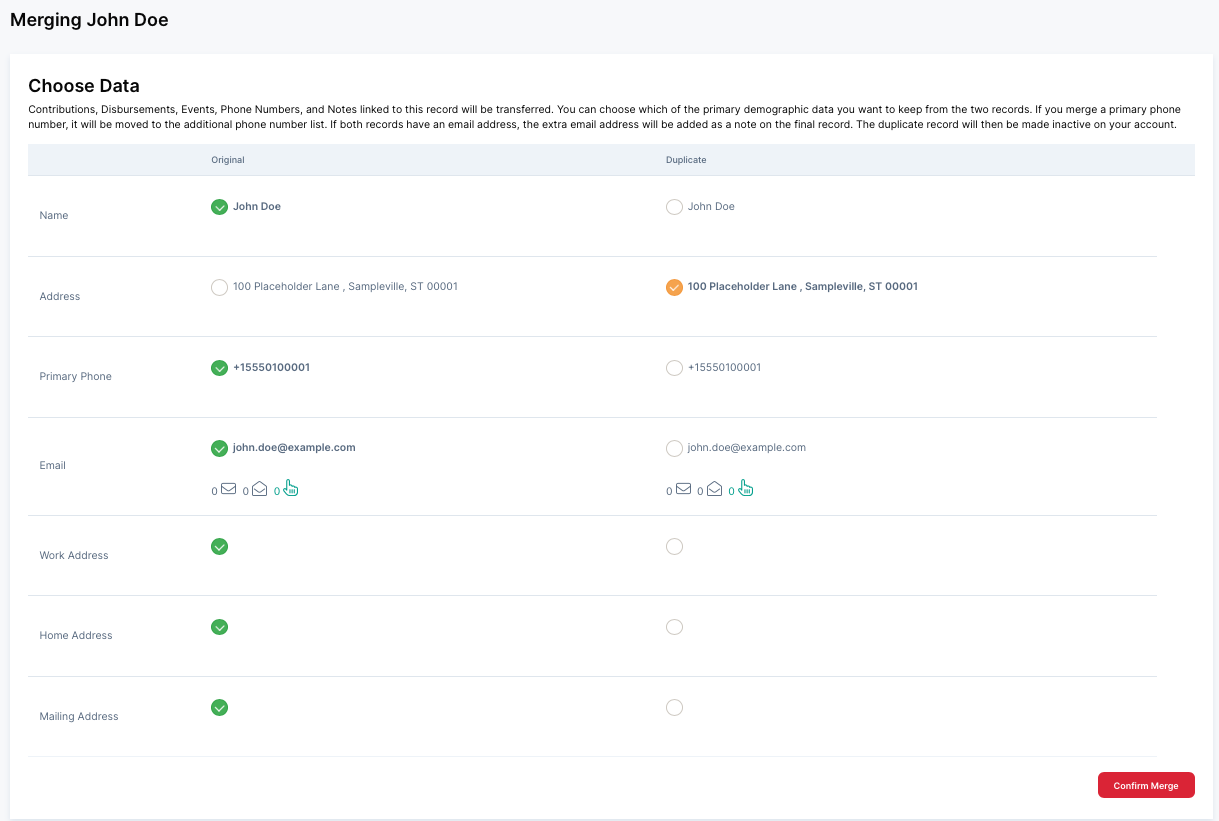Click the Home Address row label
This screenshot has height=821, width=1219.
[x=76, y=635]
